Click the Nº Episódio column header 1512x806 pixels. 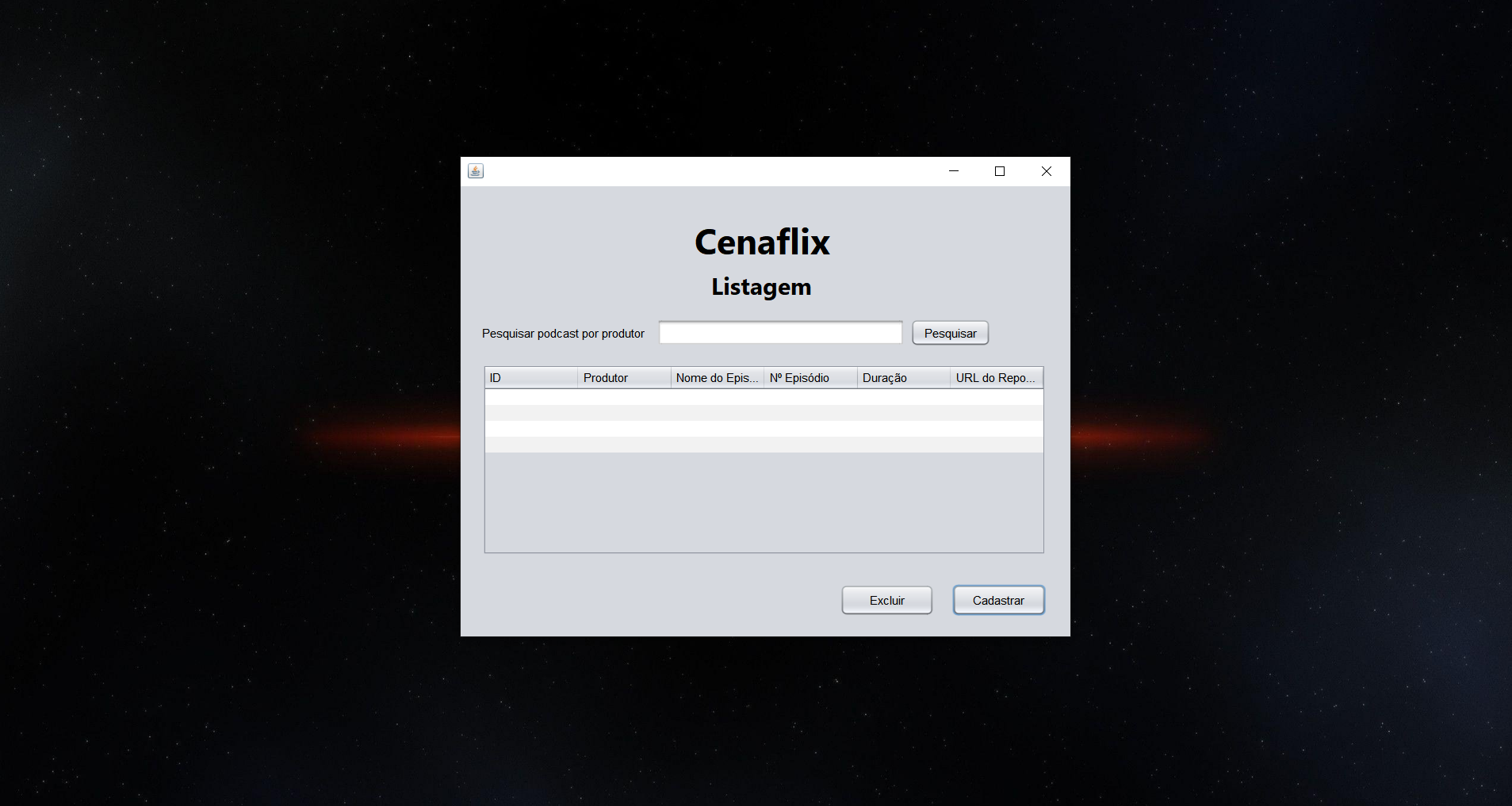pyautogui.click(x=810, y=378)
